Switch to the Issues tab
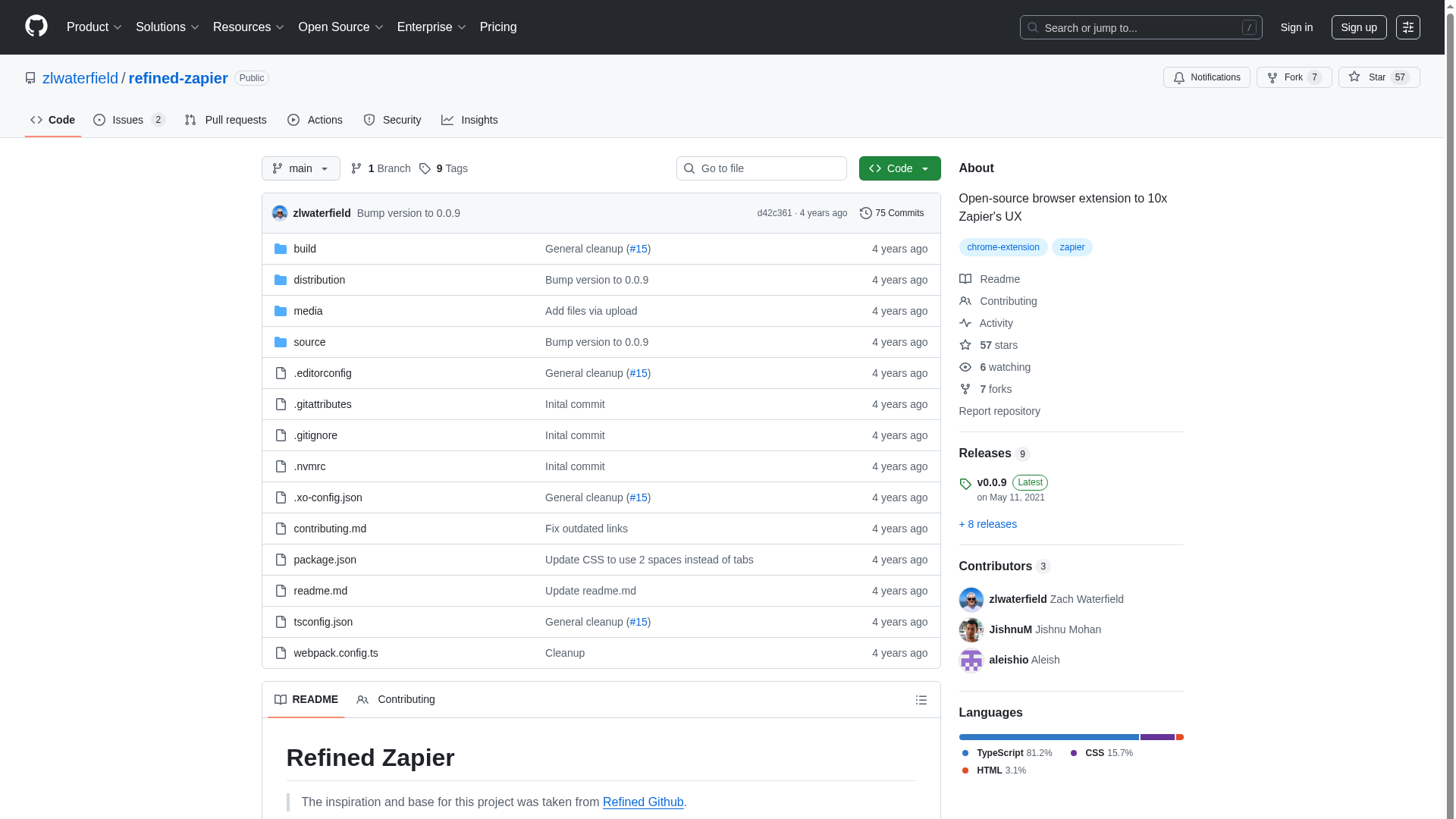The image size is (1456, 819). point(130,120)
